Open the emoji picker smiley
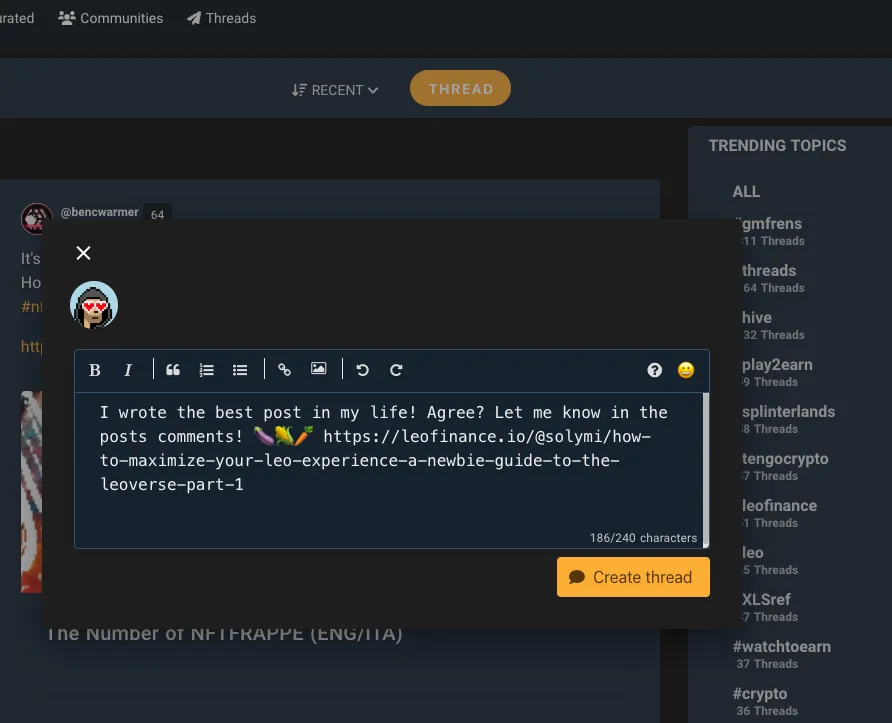Image resolution: width=892 pixels, height=723 pixels. 686,370
